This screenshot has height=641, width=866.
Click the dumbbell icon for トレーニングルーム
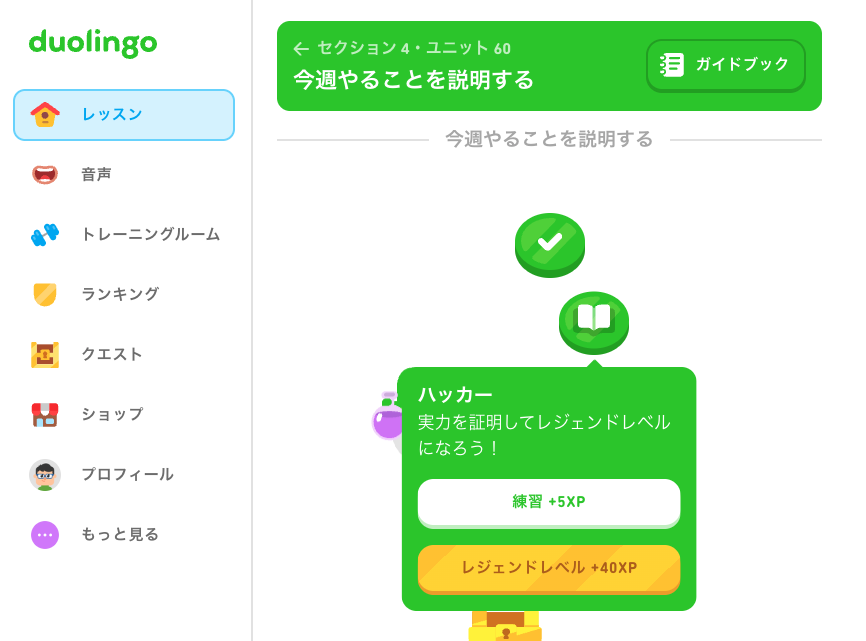click(x=45, y=235)
